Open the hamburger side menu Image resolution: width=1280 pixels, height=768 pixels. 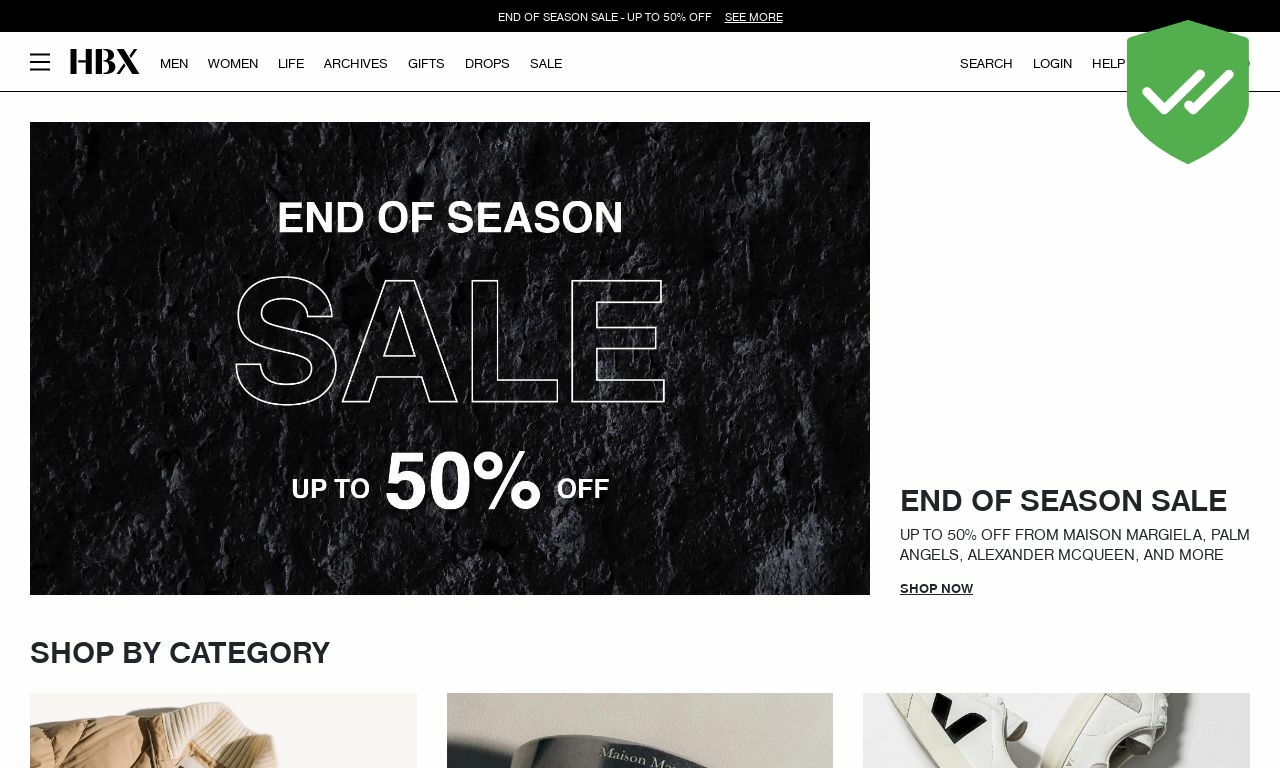point(40,62)
